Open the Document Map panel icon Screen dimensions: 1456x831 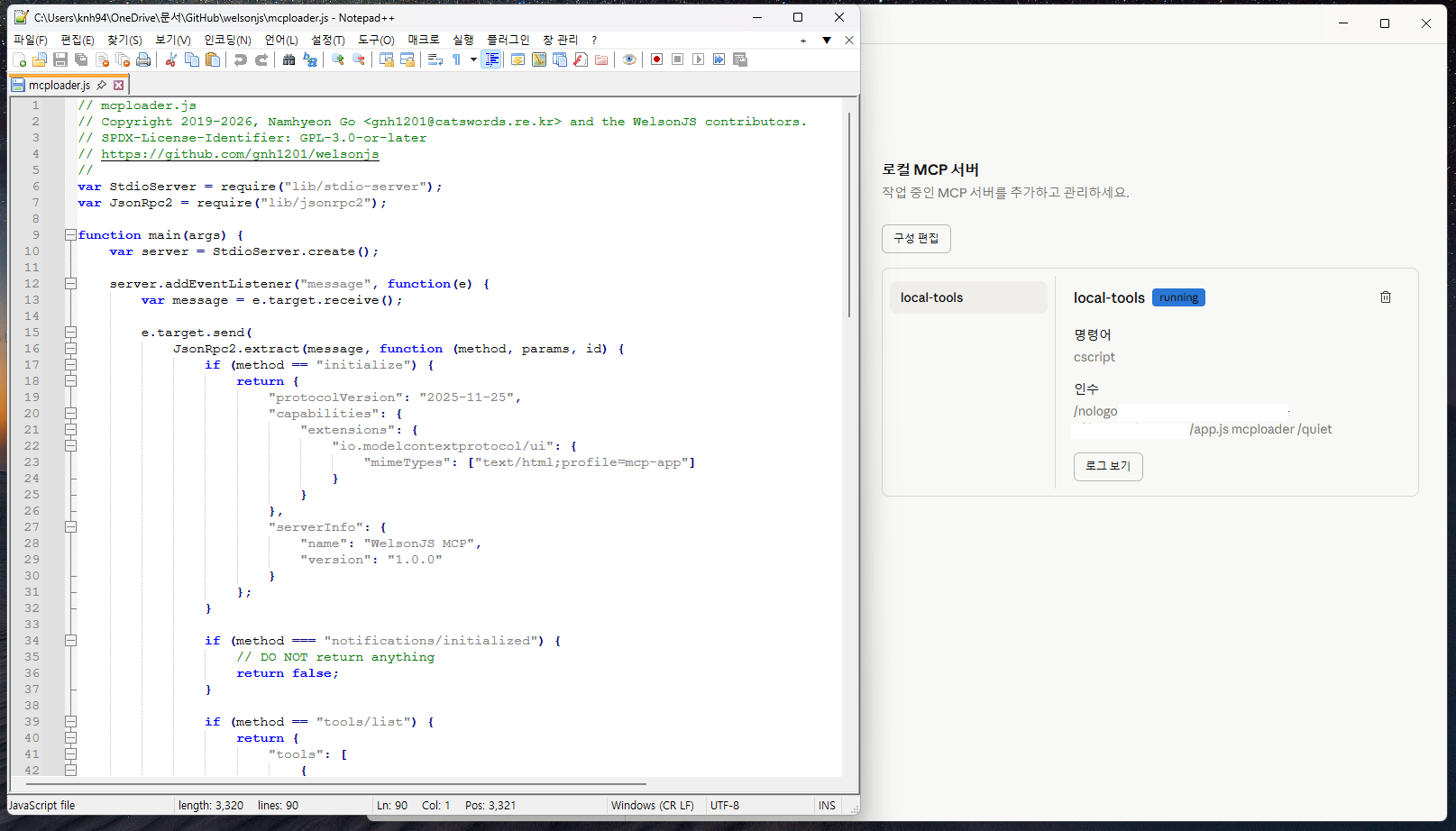tap(539, 59)
